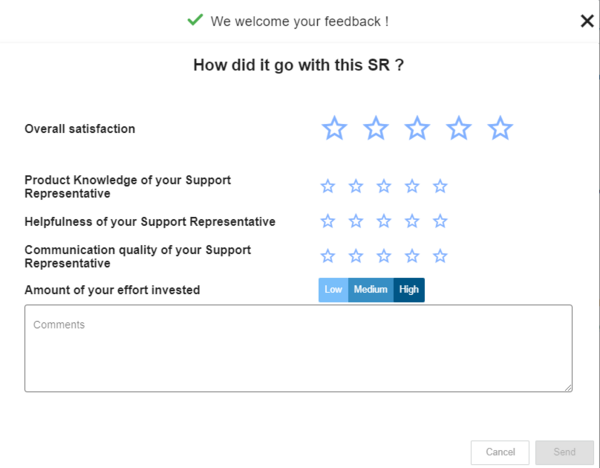Close the feedback dialog
Image resolution: width=600 pixels, height=468 pixels.
click(587, 21)
